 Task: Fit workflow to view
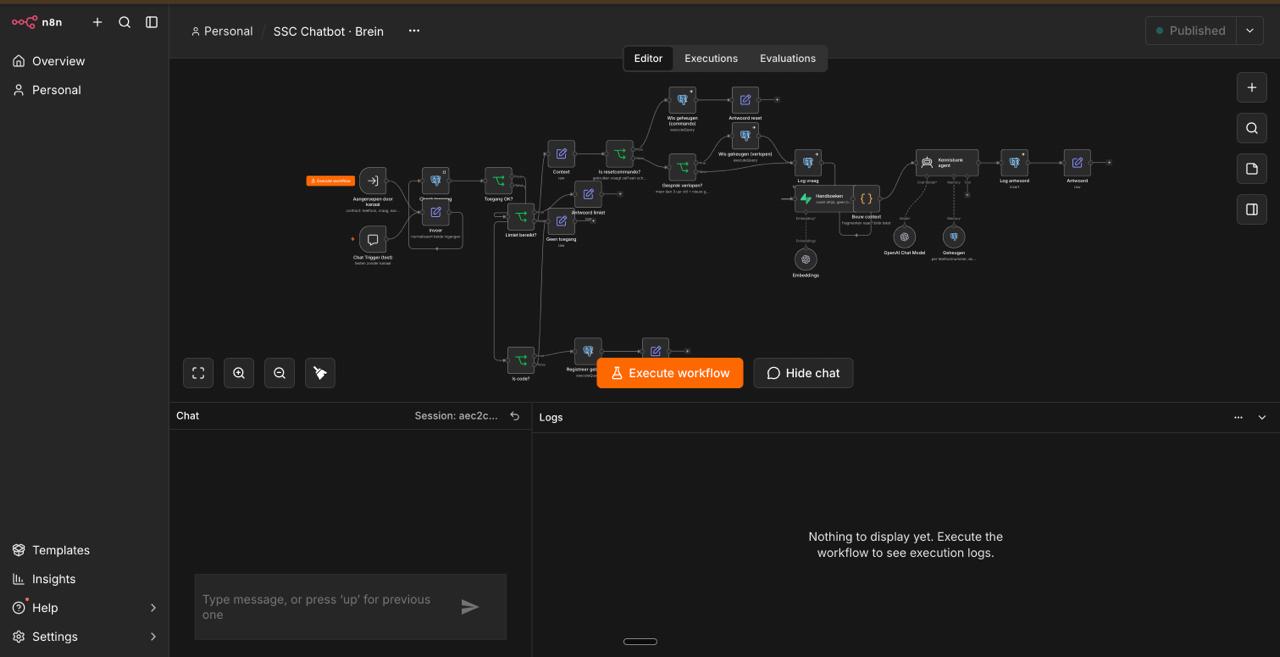(198, 373)
